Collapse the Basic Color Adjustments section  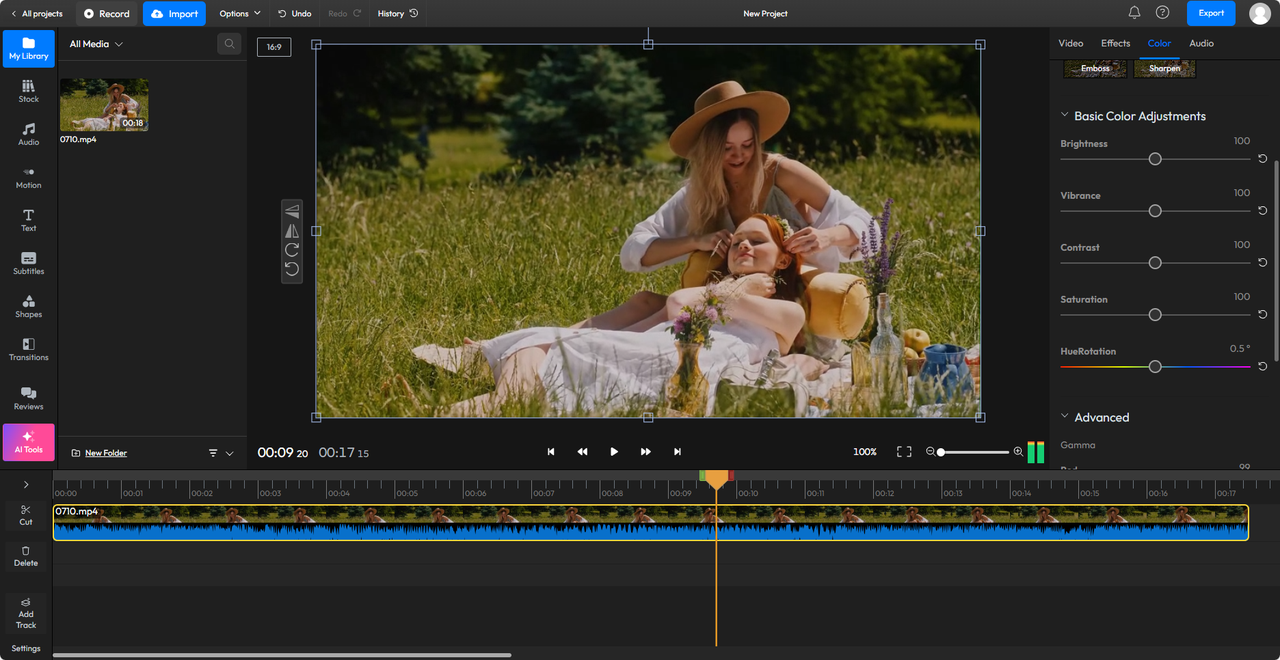1065,116
